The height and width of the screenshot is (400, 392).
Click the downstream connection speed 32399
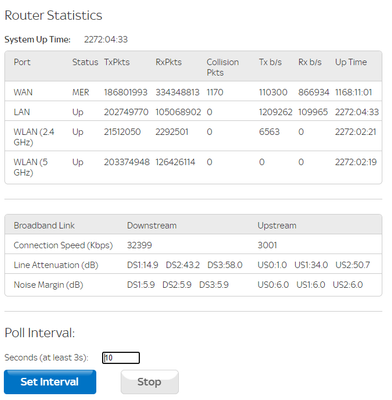(139, 245)
